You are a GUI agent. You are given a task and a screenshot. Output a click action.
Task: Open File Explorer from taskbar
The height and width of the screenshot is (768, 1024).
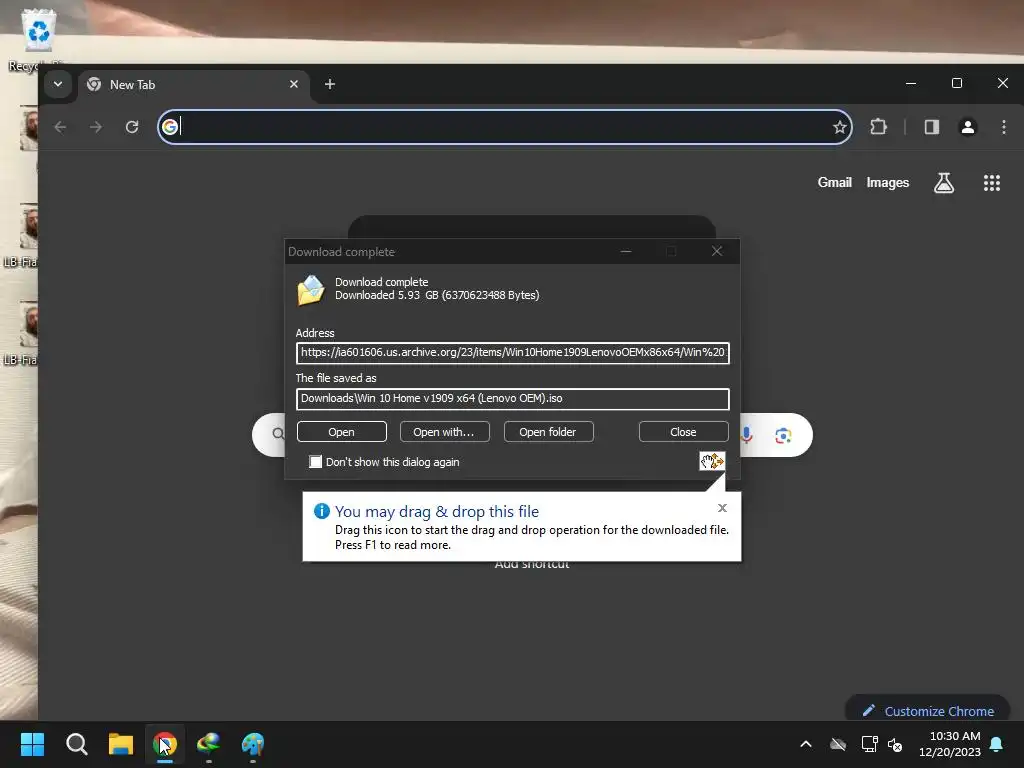(121, 744)
